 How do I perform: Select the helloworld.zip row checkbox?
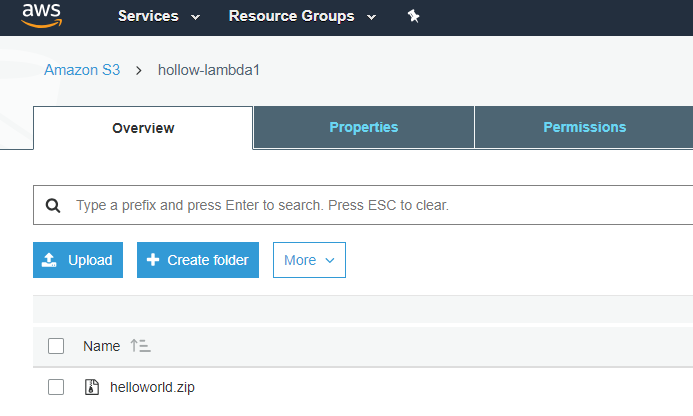tap(56, 387)
